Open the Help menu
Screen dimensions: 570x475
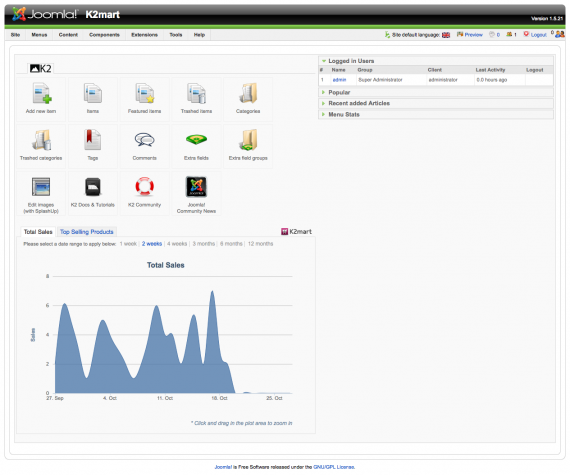(x=199, y=35)
